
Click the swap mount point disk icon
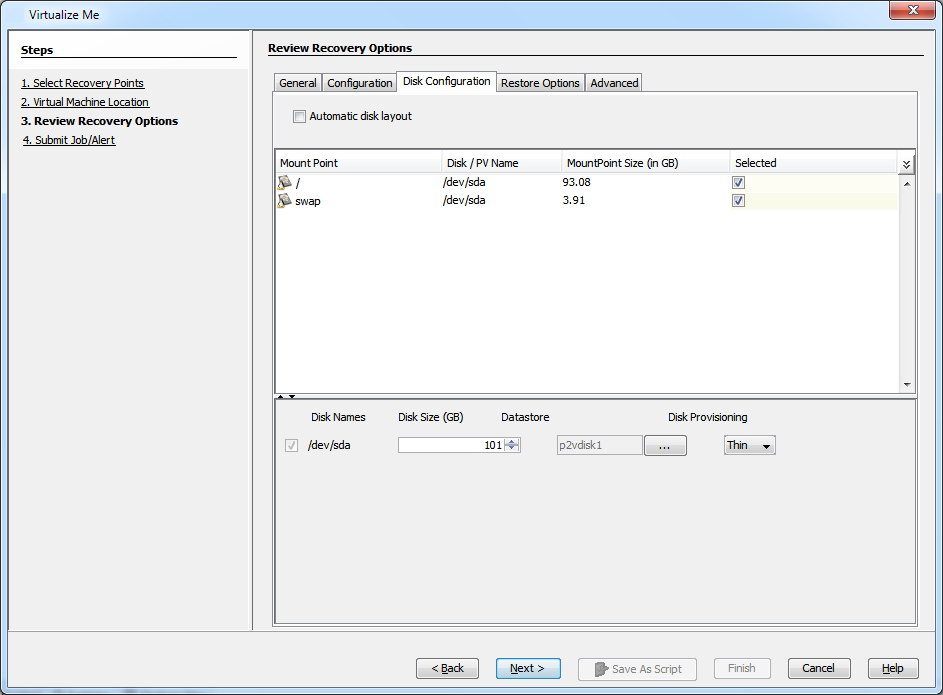tap(285, 201)
